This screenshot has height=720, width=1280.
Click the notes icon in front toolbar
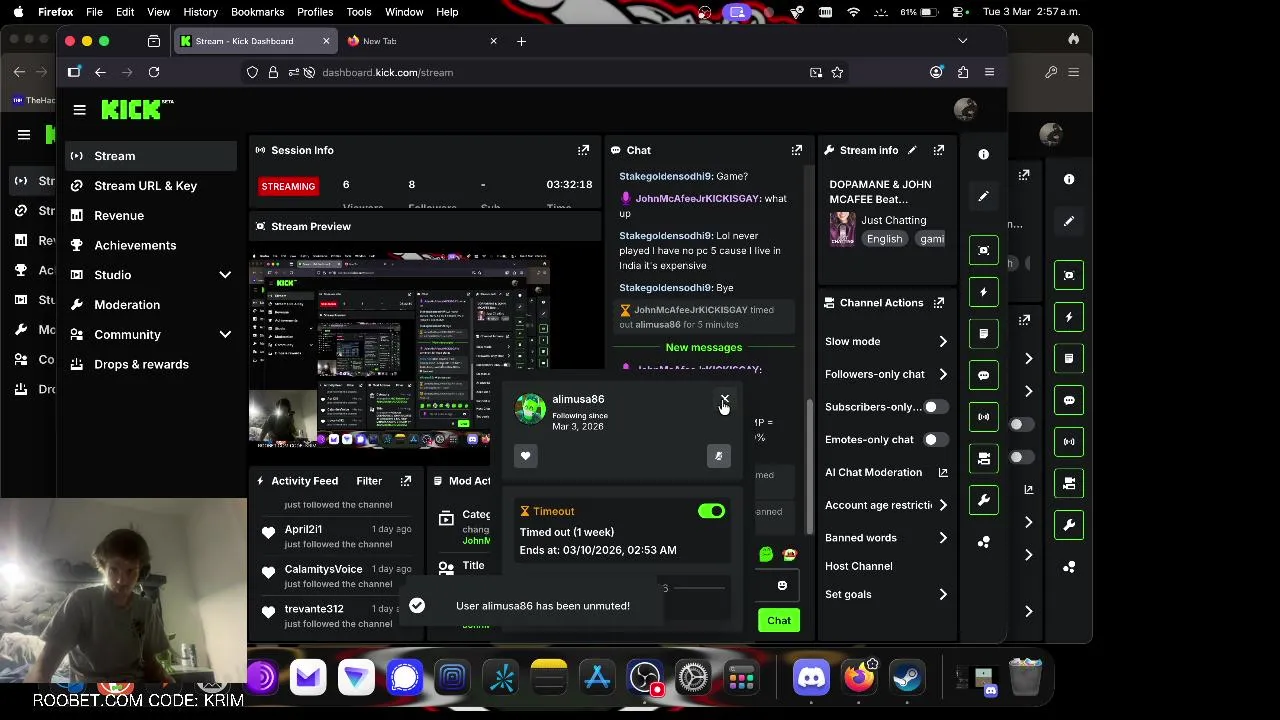pos(984,334)
